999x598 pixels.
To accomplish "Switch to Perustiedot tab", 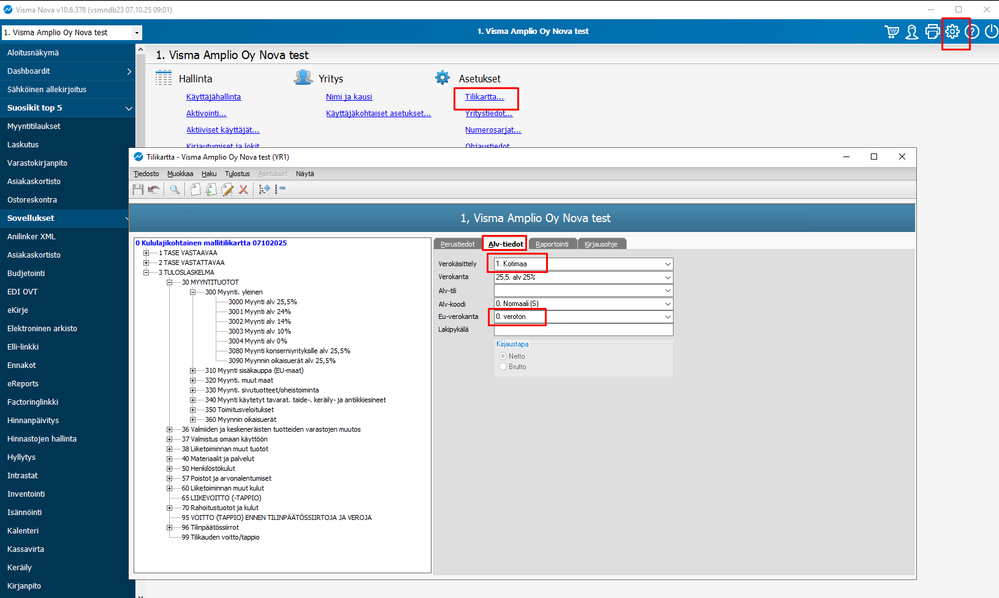I will tap(457, 244).
